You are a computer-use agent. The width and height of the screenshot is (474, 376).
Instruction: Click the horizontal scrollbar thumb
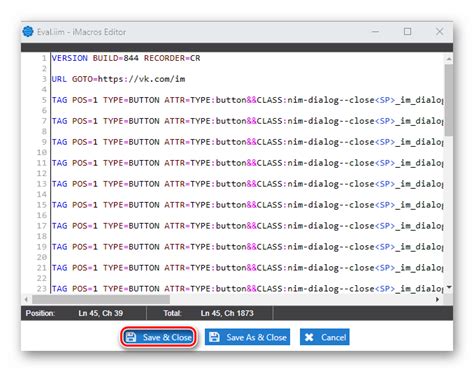[x=101, y=299]
